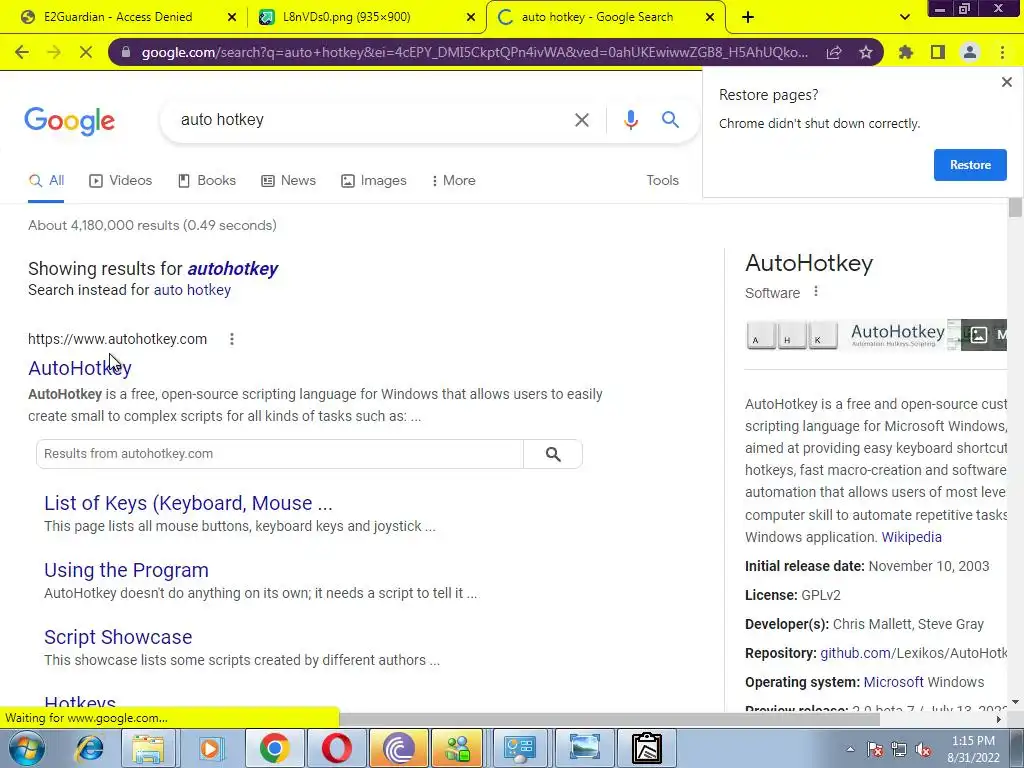
Task: Click the address bar URL
Action: coord(474,53)
